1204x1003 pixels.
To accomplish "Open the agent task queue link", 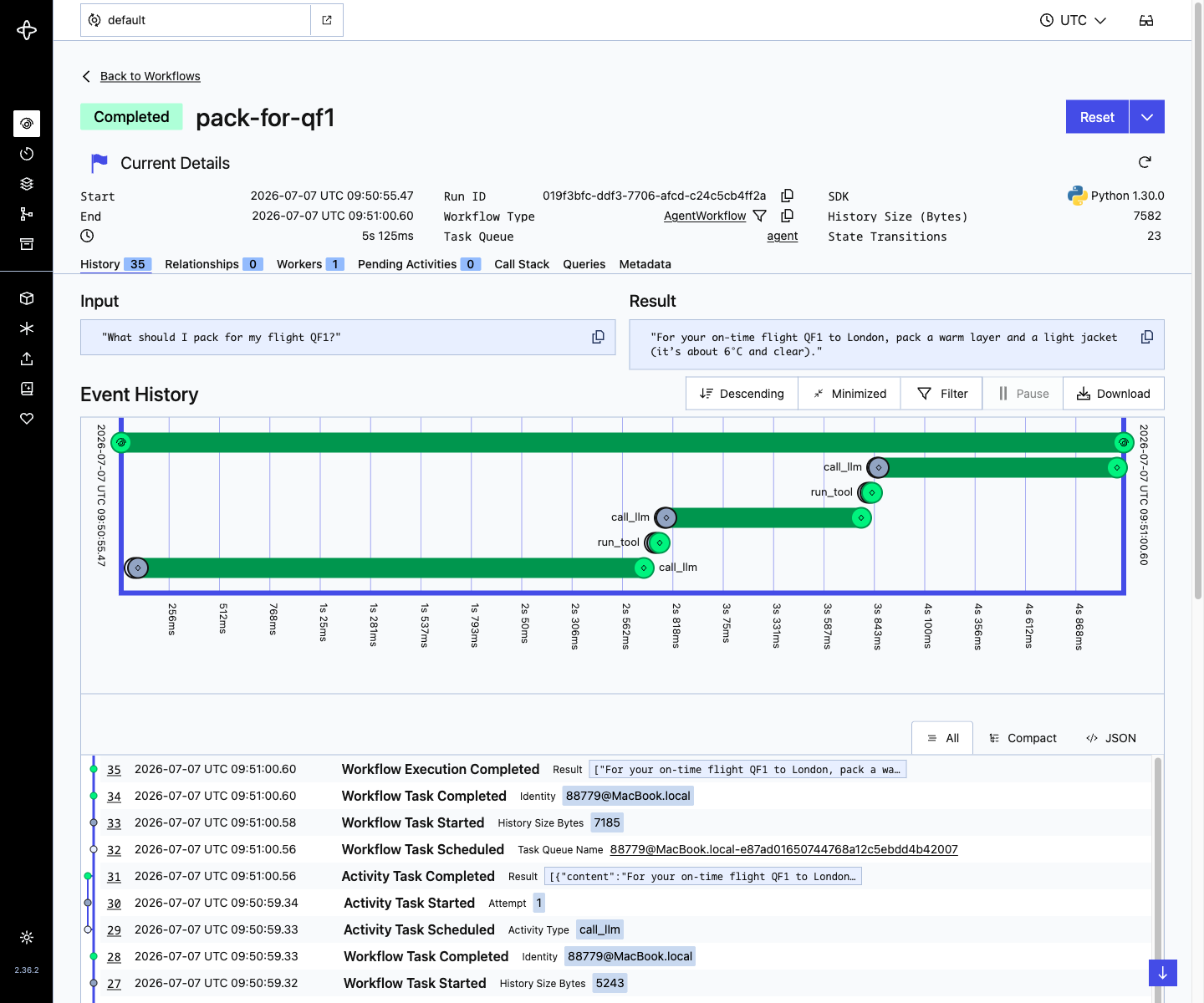I will [783, 236].
